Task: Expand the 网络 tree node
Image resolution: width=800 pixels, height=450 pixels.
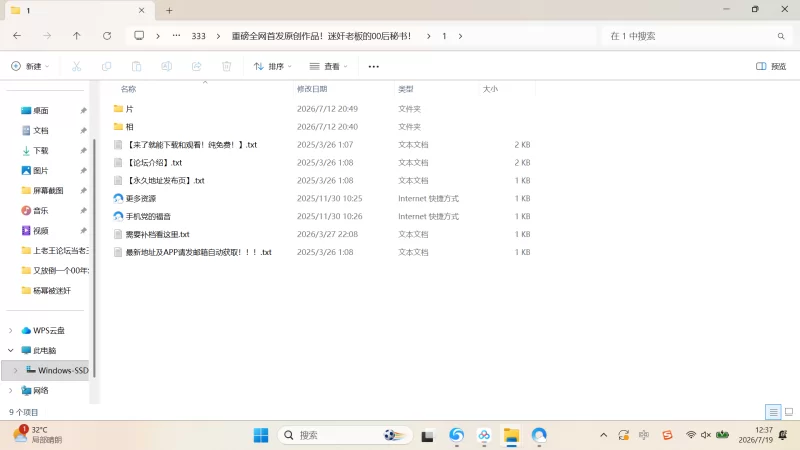Action: coord(11,390)
